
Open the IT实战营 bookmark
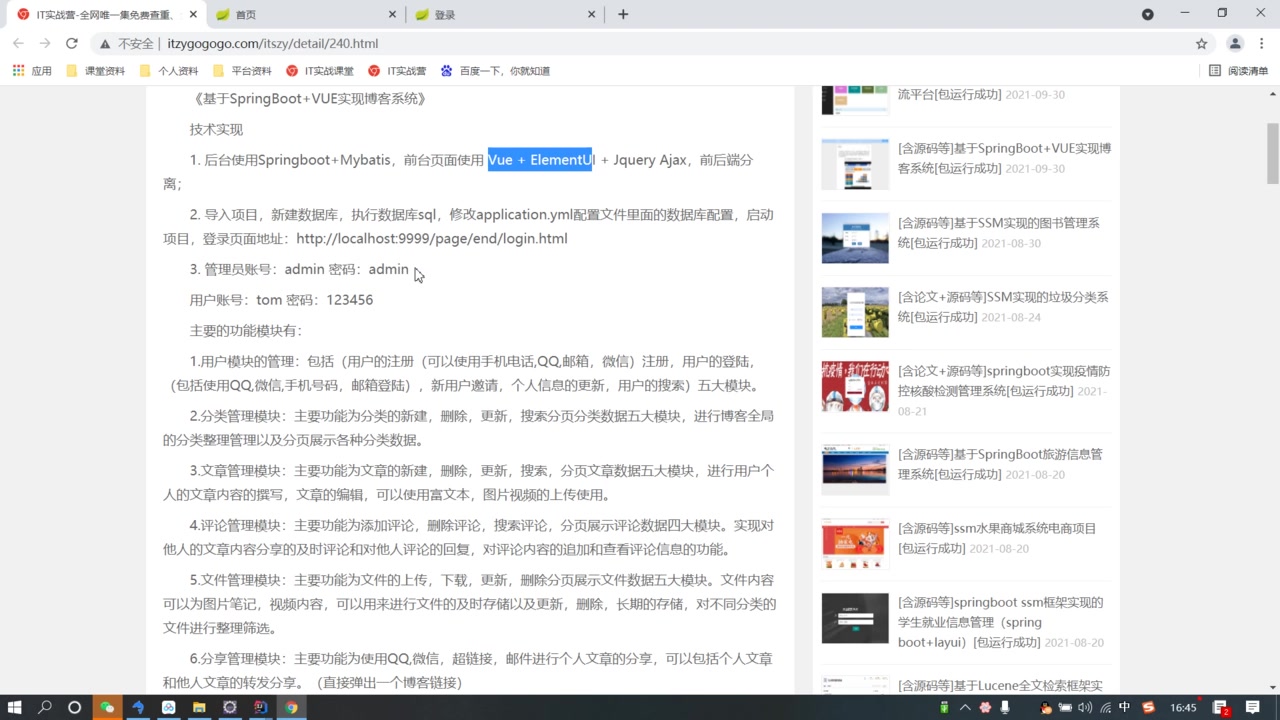[x=397, y=71]
